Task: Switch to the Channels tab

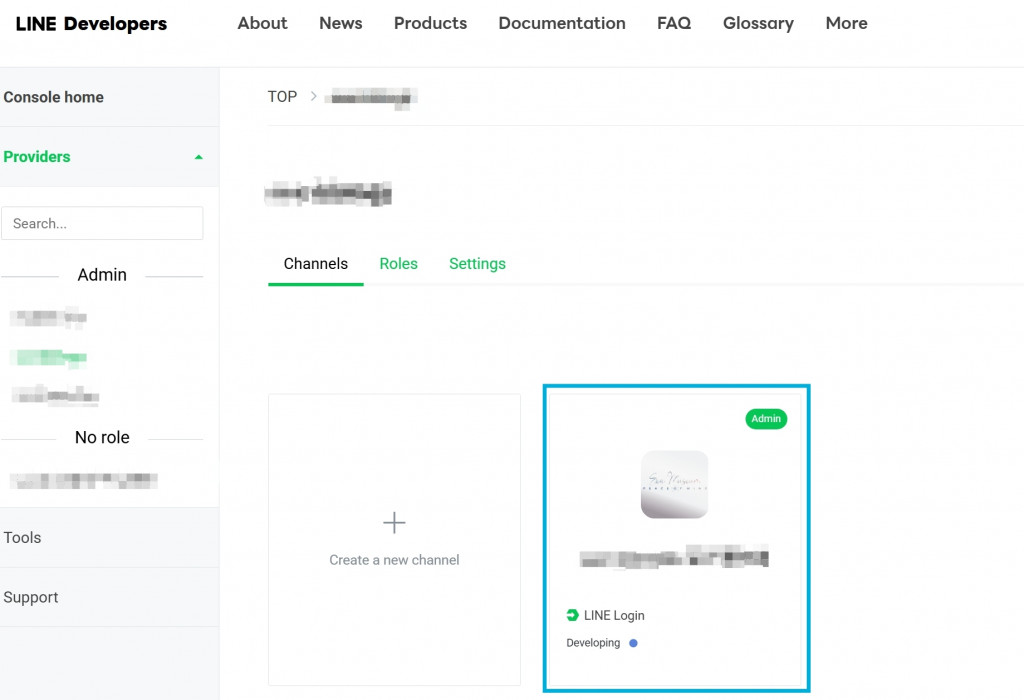Action: pos(315,264)
